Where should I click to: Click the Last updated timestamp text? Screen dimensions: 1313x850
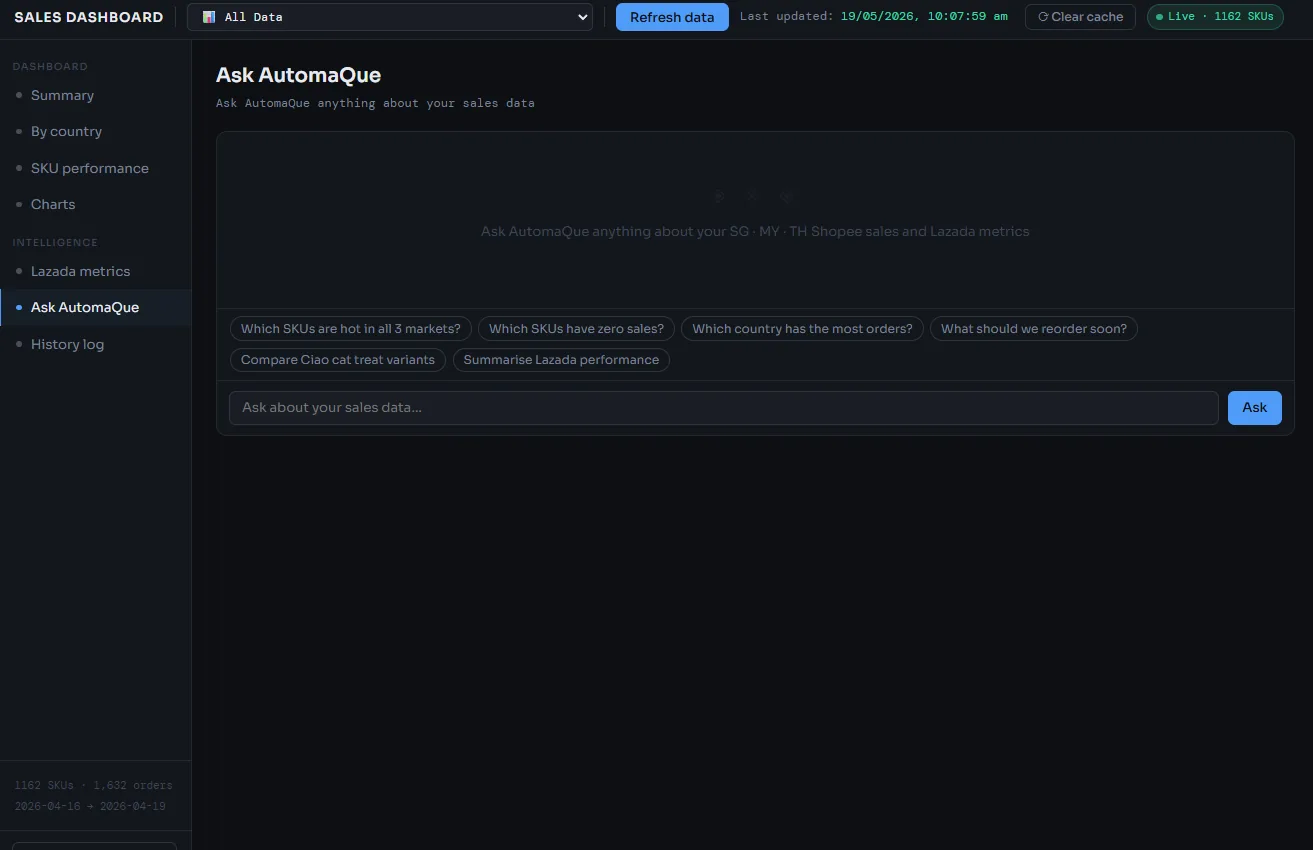coord(874,17)
